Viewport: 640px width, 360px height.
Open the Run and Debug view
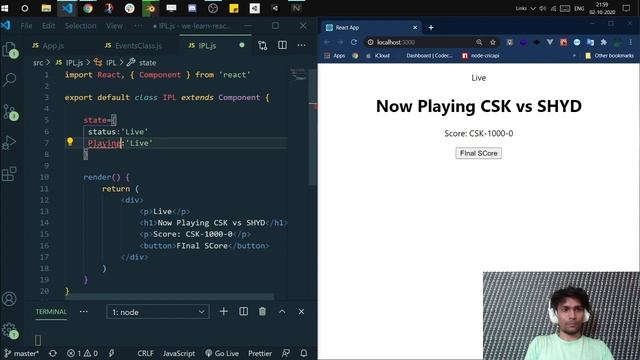(x=10, y=142)
